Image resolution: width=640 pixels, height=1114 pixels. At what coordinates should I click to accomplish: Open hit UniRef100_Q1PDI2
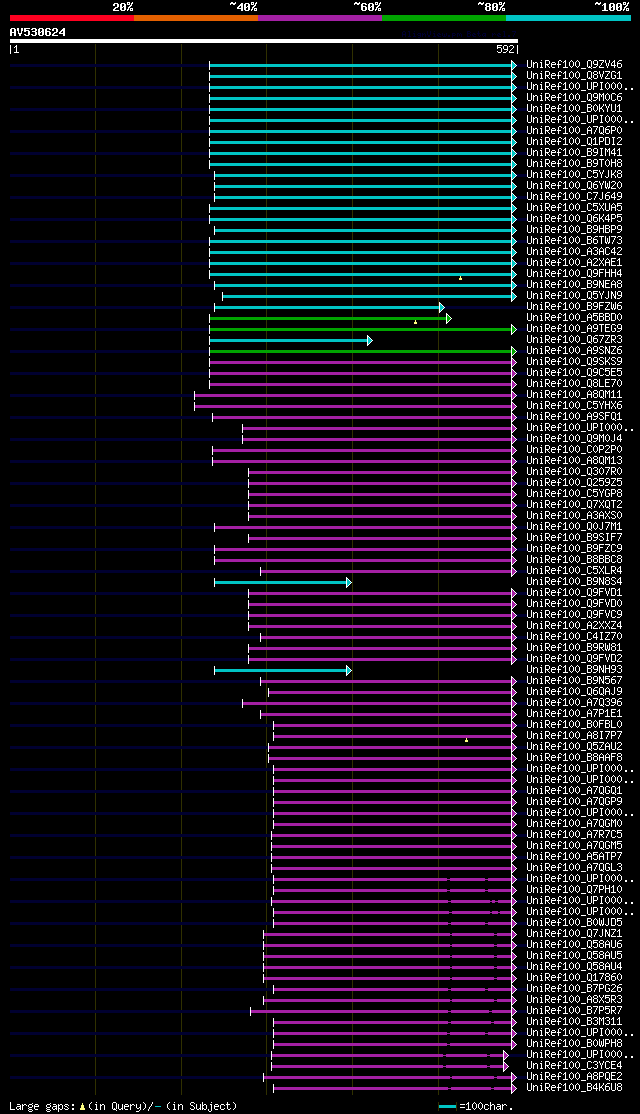pos(575,141)
